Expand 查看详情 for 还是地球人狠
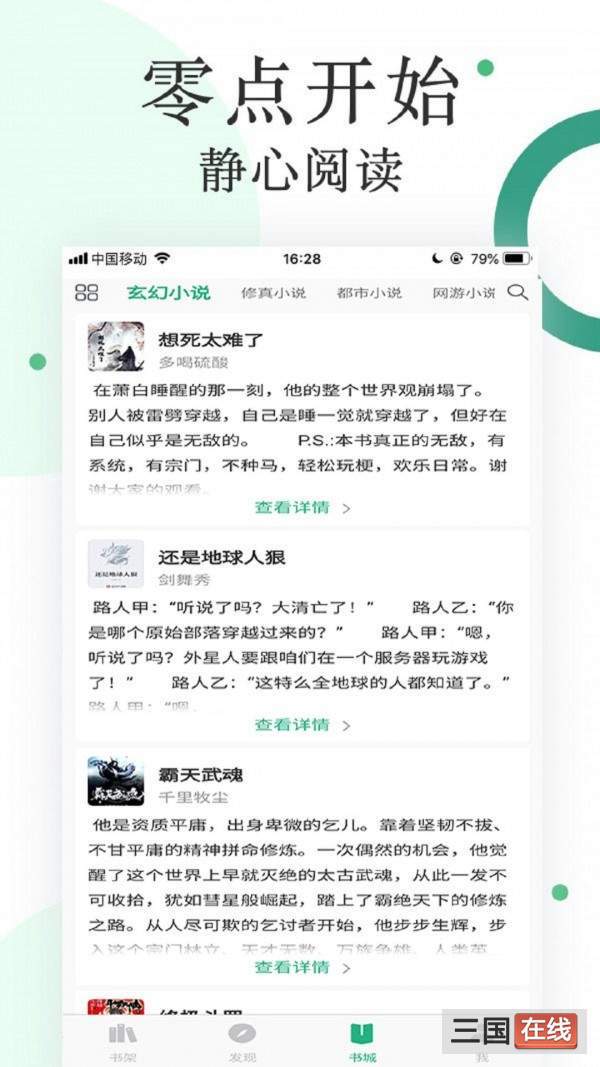The width and height of the screenshot is (600, 1067). [303, 725]
